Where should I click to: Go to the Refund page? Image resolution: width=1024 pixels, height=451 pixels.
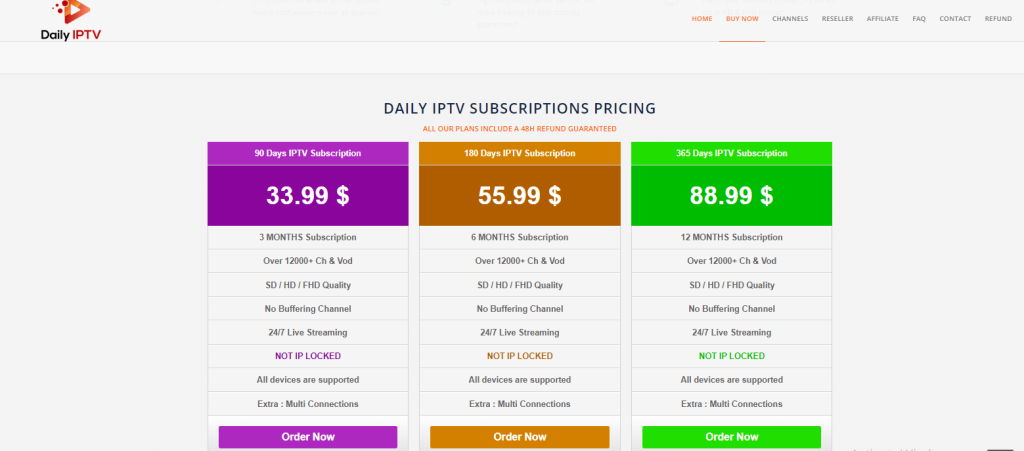click(x=998, y=19)
